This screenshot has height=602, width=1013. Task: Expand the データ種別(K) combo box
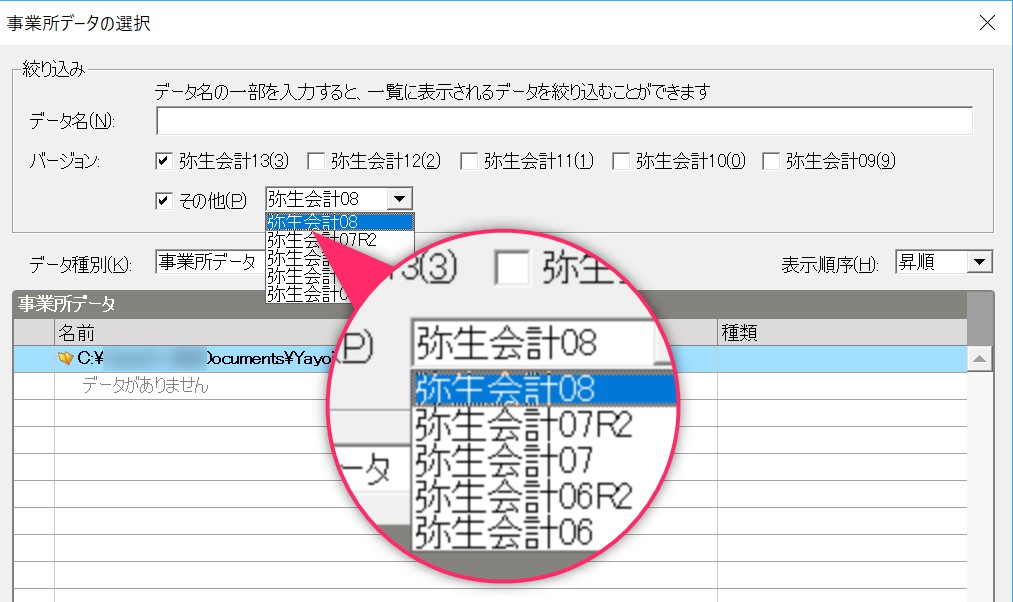[x=210, y=262]
